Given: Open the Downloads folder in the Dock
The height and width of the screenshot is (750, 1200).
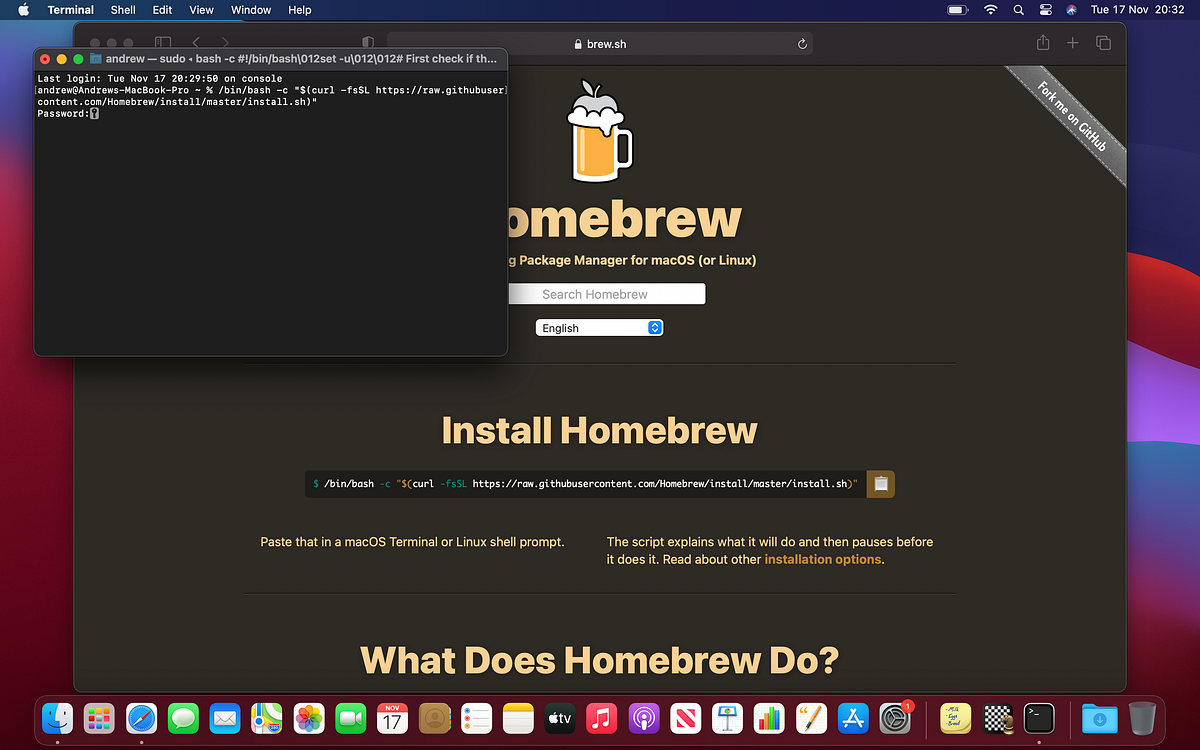Looking at the screenshot, I should 1099,718.
